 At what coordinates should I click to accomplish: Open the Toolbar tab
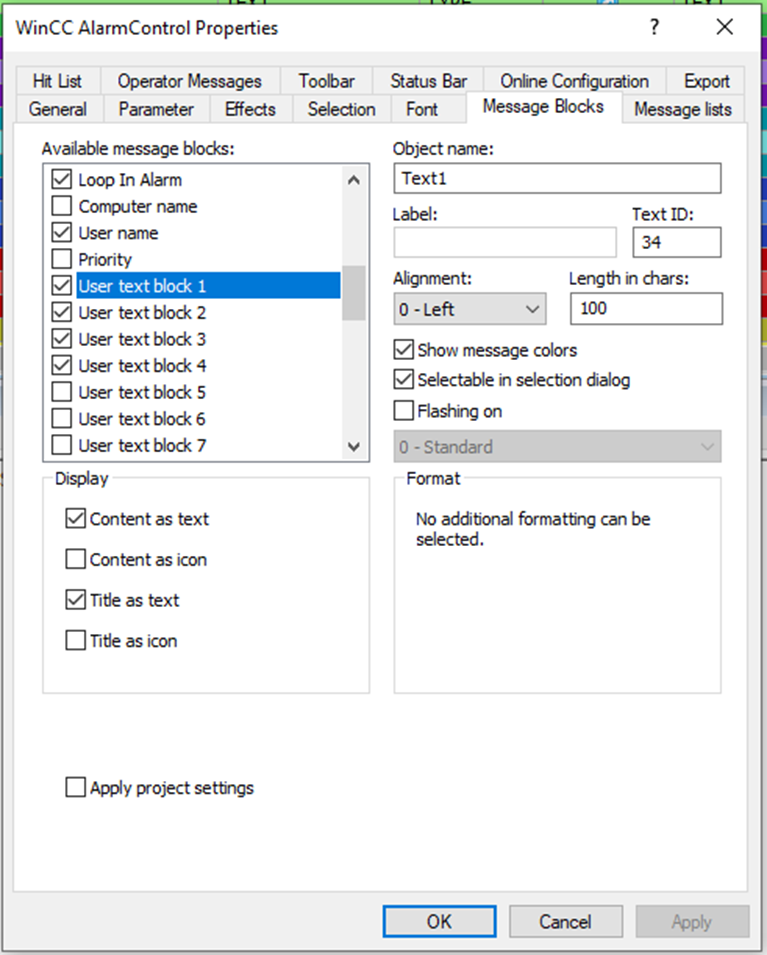[x=327, y=81]
